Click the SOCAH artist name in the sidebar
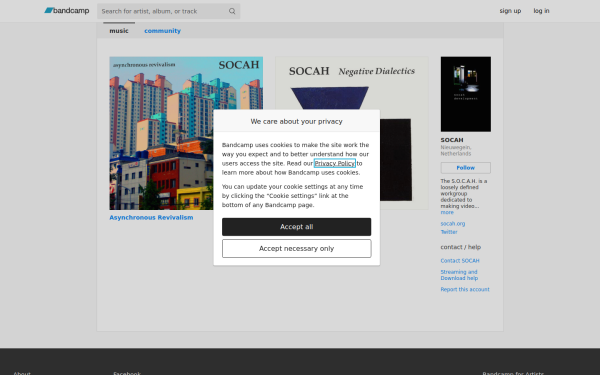 pos(452,140)
